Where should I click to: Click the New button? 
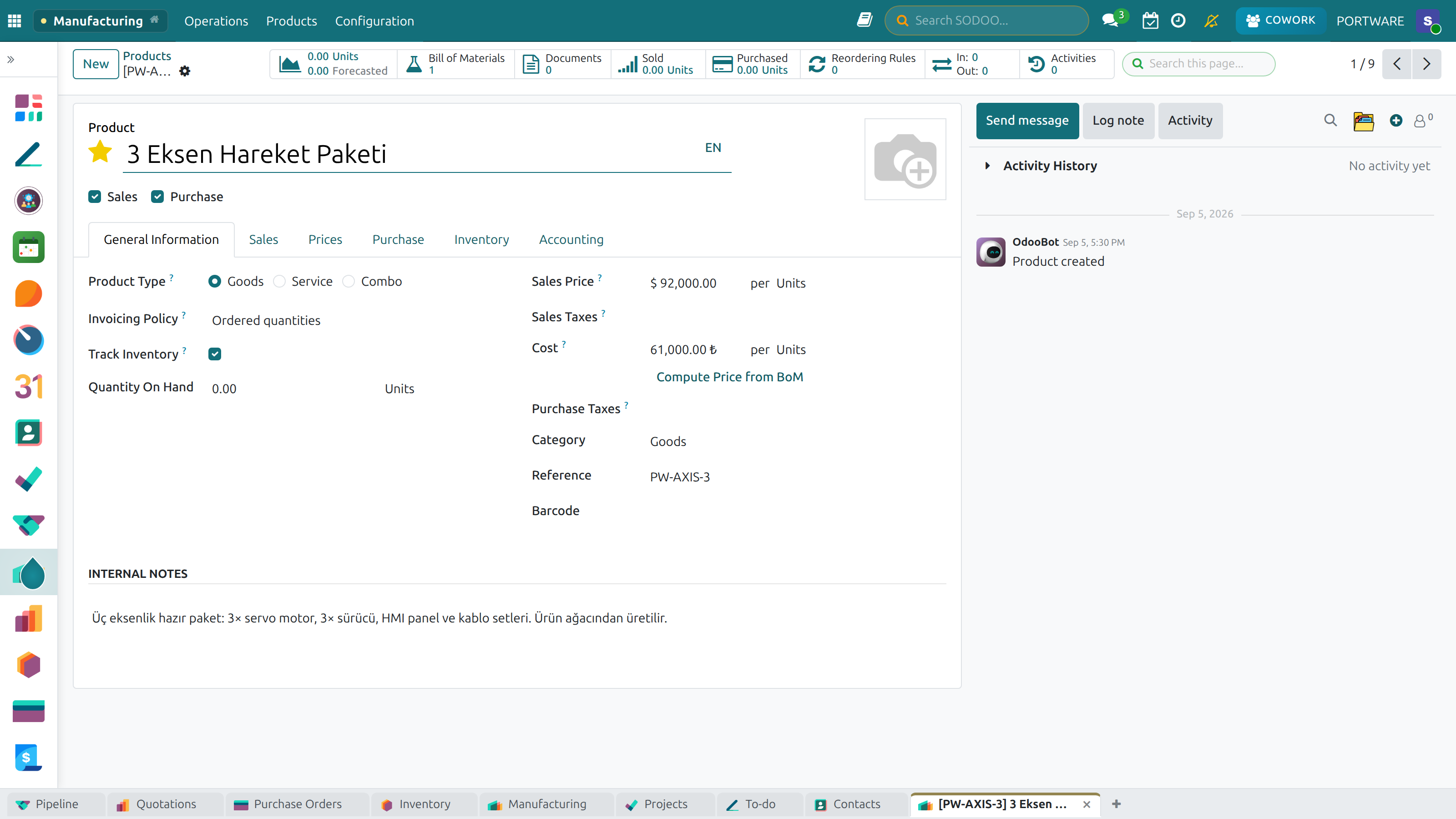pos(96,64)
